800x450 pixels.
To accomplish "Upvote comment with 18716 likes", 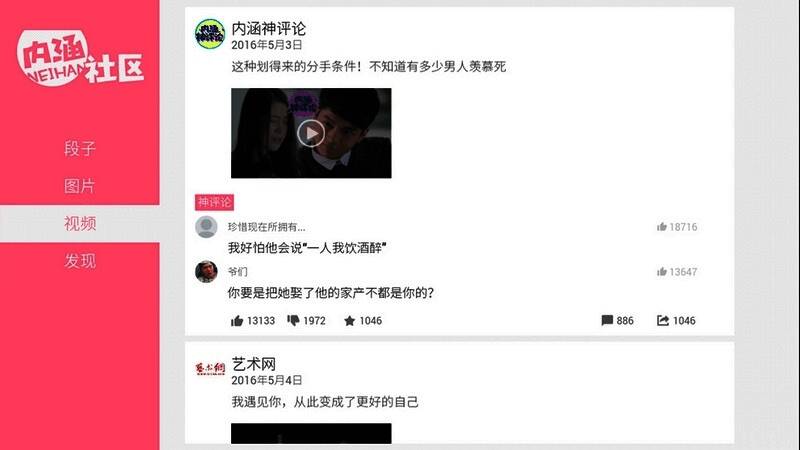I will 677,227.
